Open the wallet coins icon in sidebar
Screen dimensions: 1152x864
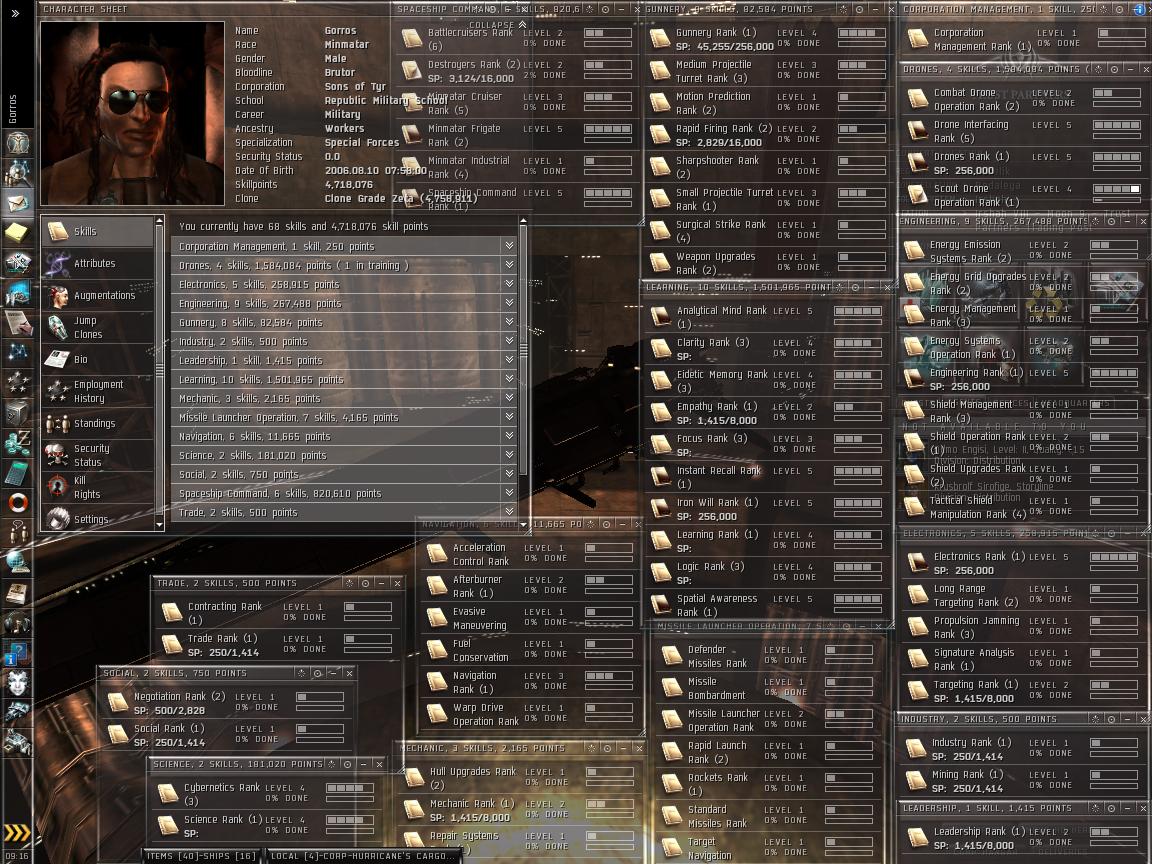point(17,442)
